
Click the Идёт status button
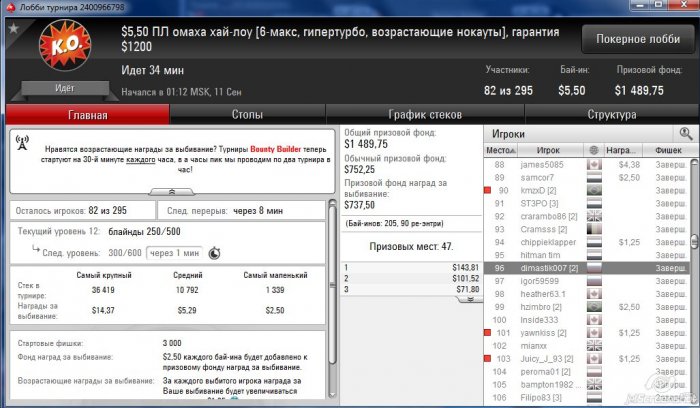pos(65,88)
